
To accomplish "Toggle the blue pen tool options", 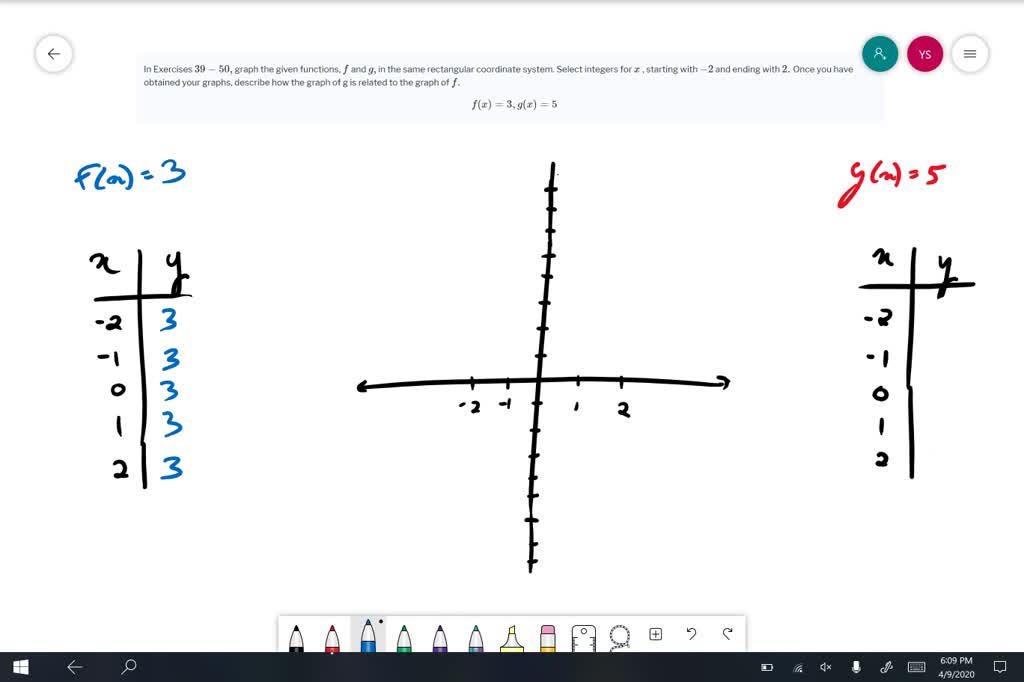I will pyautogui.click(x=368, y=637).
